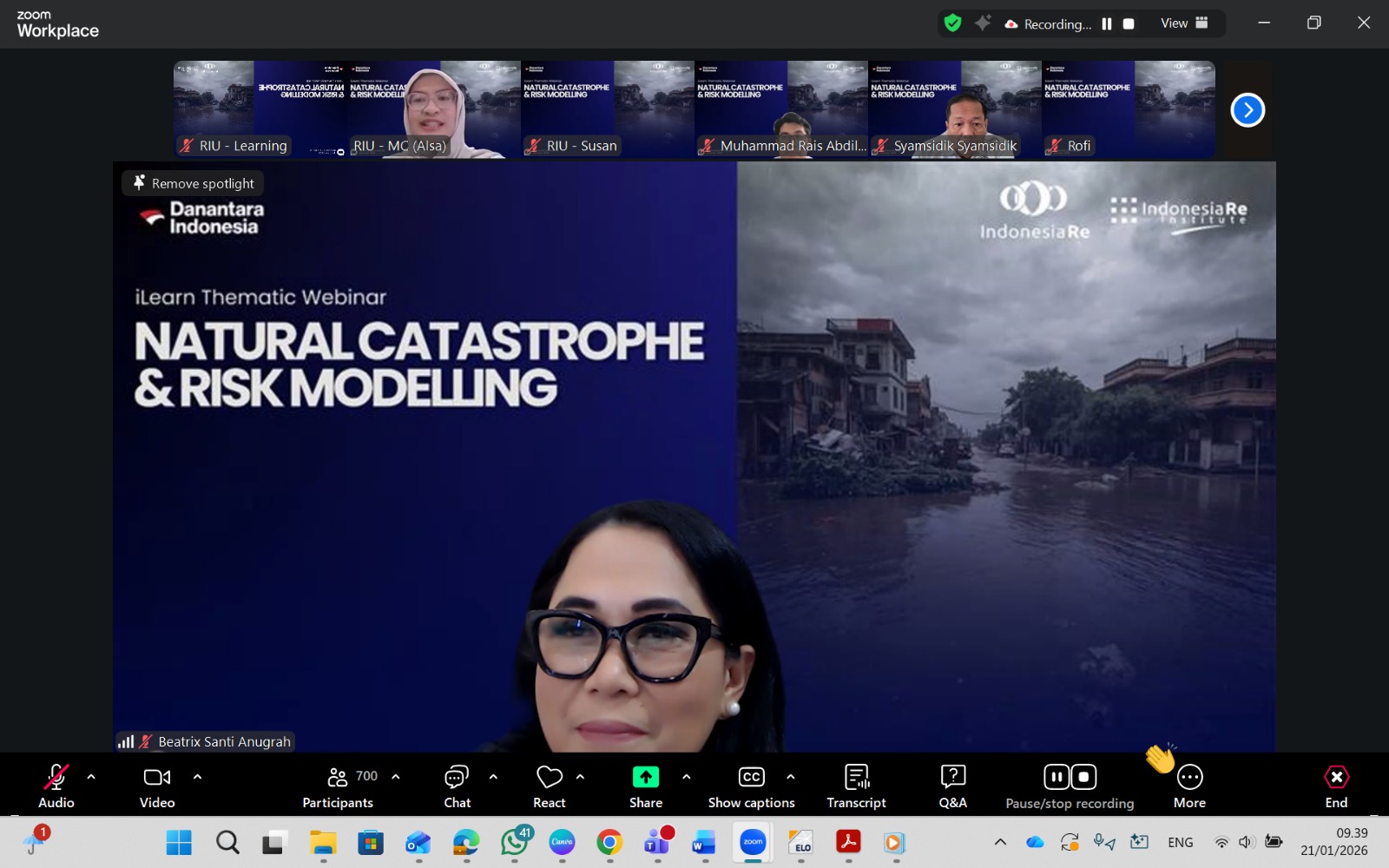
Task: Show next participants with blue arrow
Action: pyautogui.click(x=1247, y=110)
